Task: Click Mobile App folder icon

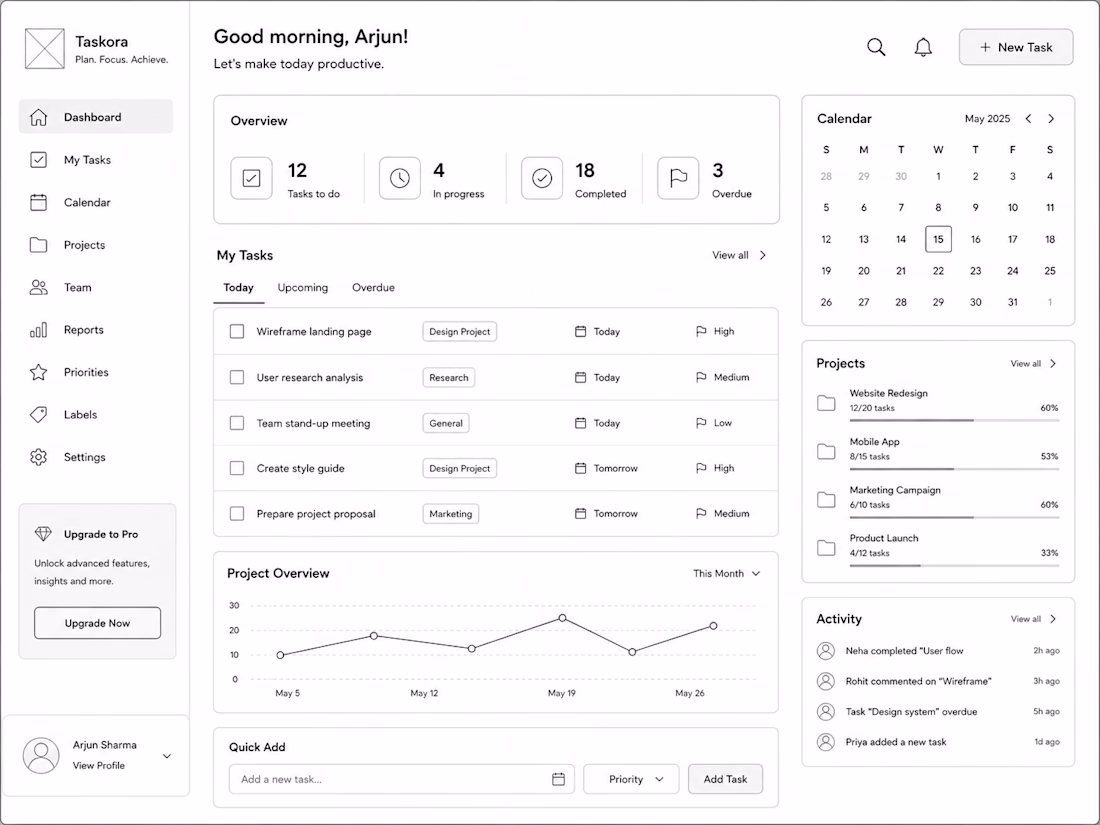Action: (826, 451)
